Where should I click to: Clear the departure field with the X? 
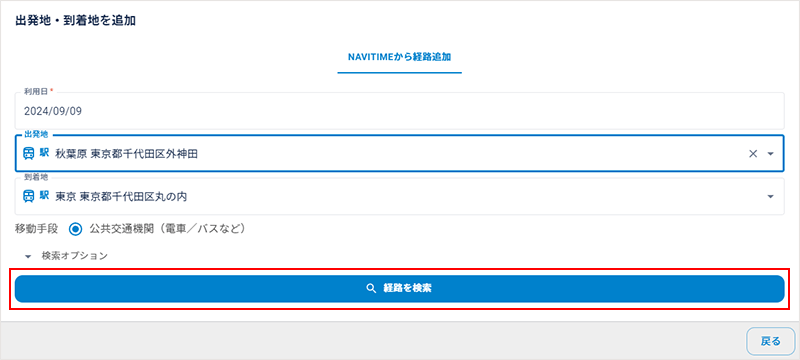pyautogui.click(x=753, y=154)
